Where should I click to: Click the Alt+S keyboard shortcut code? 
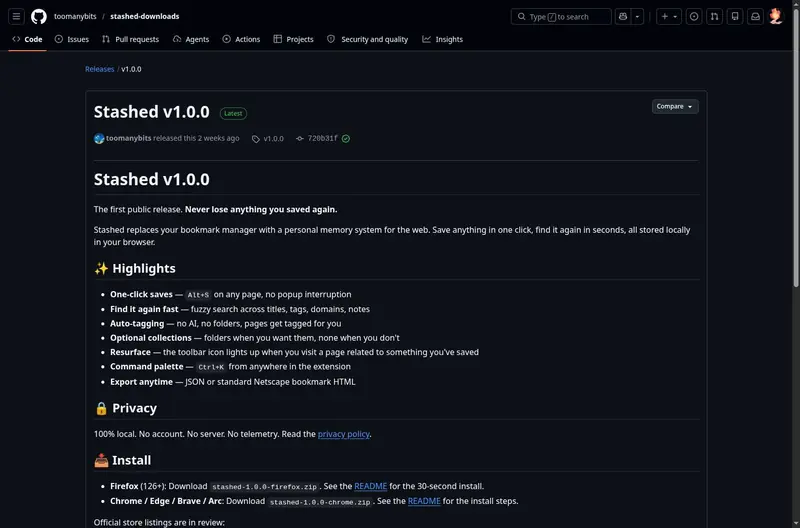(x=198, y=295)
